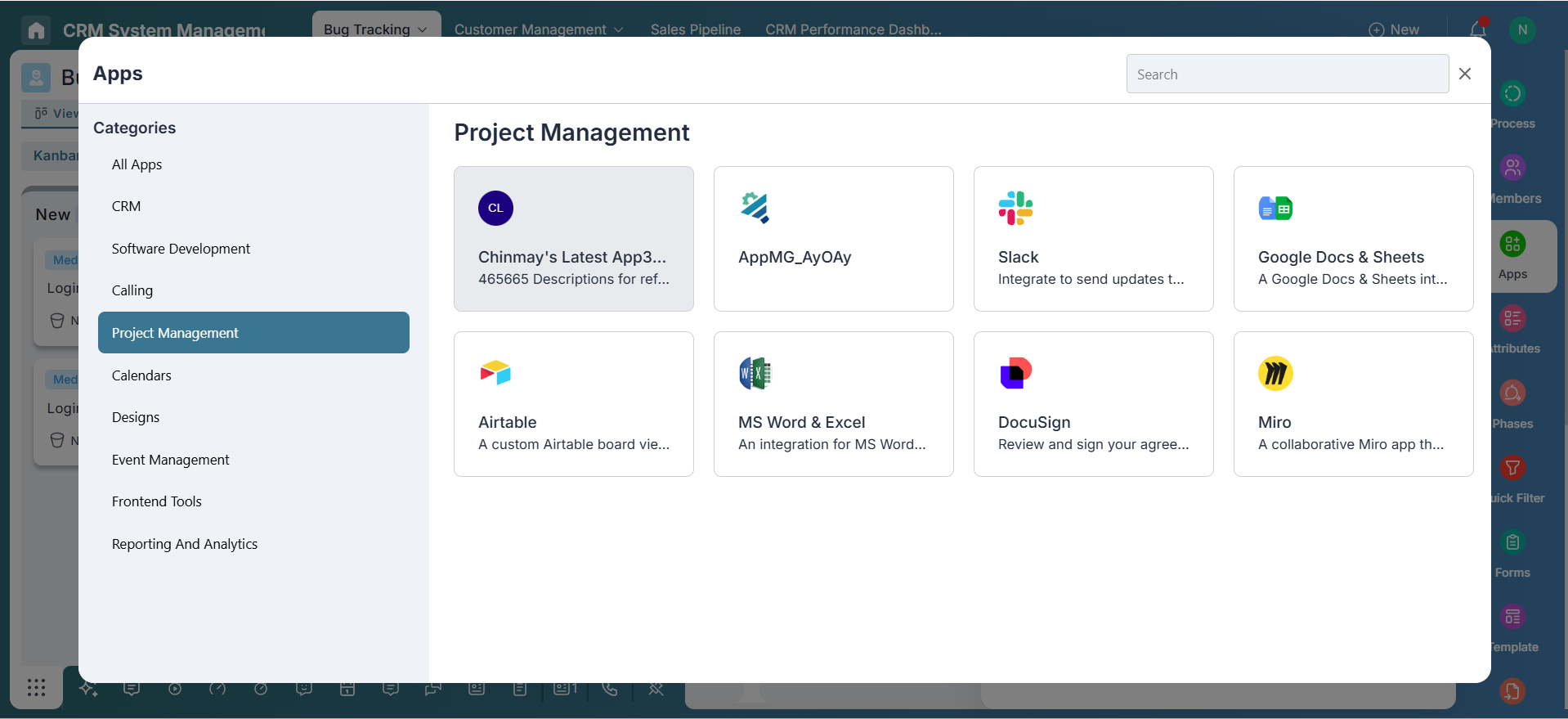Click the phone icon in bottom bar
This screenshot has height=719, width=1568.
tap(610, 689)
